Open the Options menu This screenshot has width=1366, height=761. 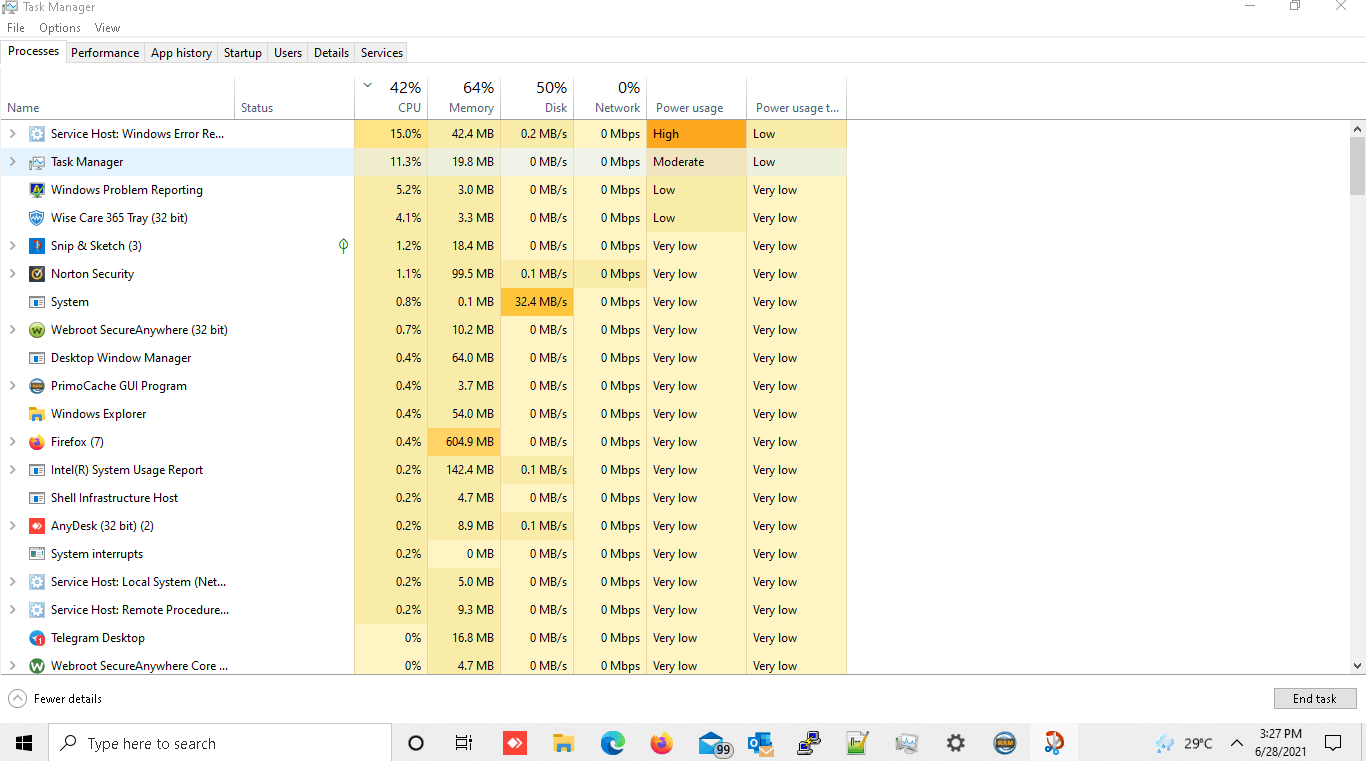[60, 28]
